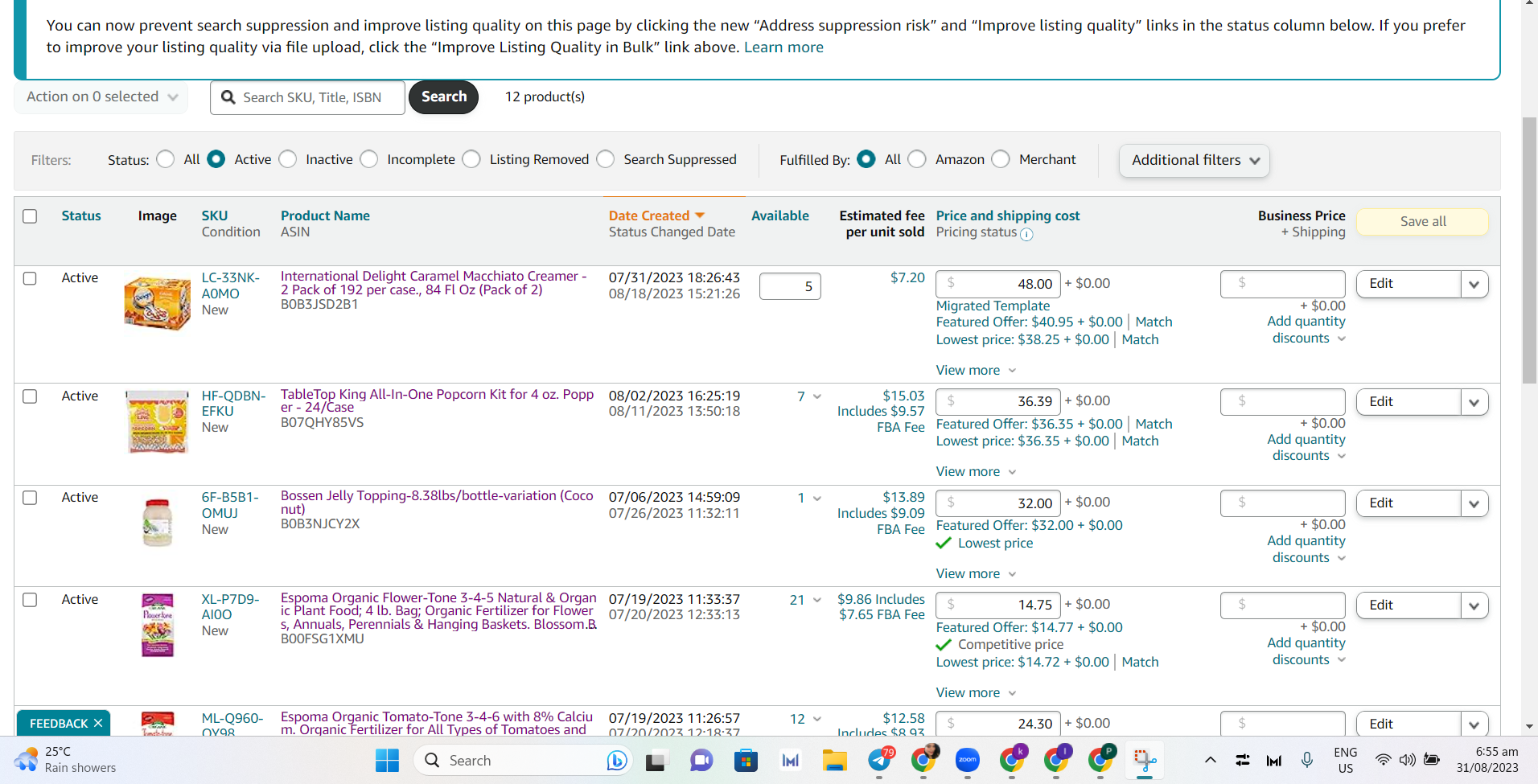This screenshot has height=784, width=1538.
Task: Open Action on 0 selected dropdown
Action: [101, 96]
